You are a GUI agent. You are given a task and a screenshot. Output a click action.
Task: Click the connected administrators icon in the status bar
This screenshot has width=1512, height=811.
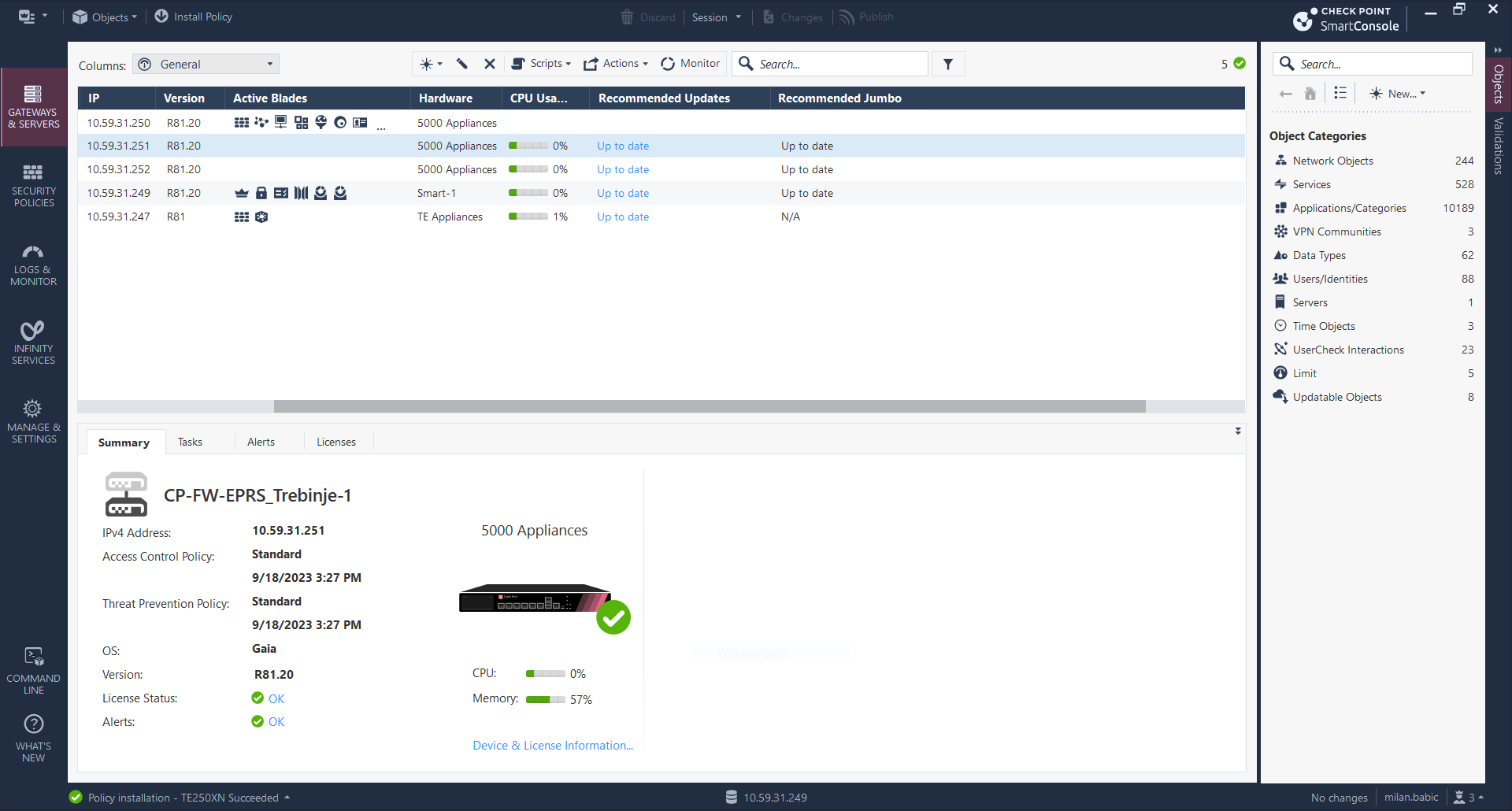pyautogui.click(x=1458, y=798)
